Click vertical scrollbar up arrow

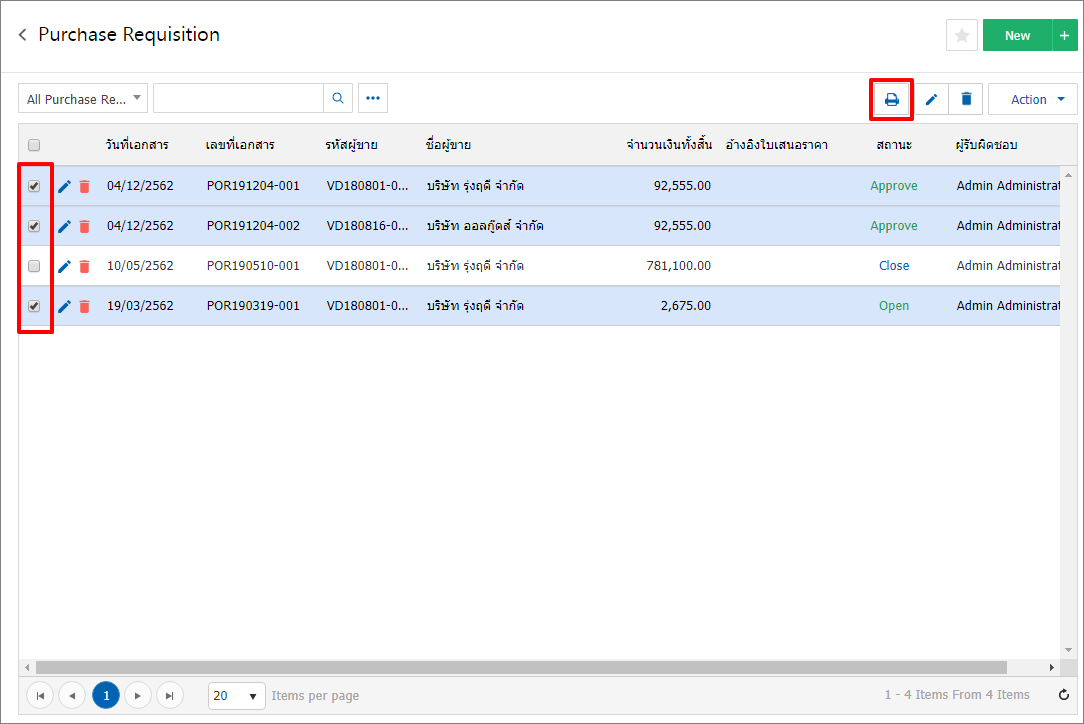click(1068, 176)
